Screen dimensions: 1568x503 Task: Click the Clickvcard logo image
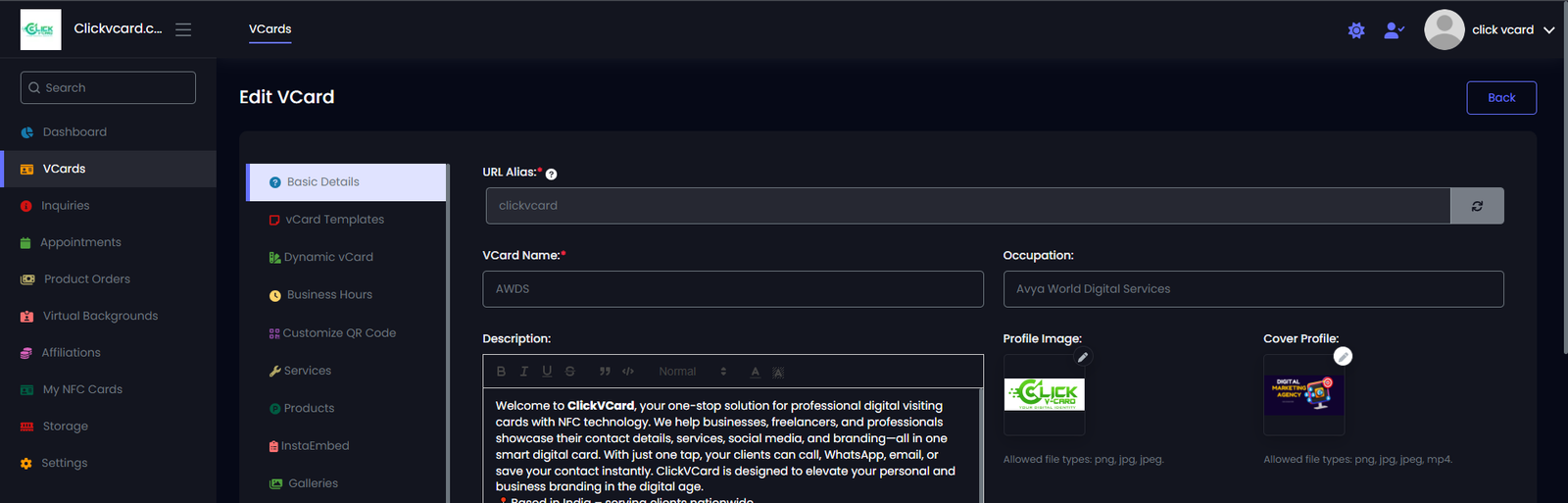click(x=41, y=29)
